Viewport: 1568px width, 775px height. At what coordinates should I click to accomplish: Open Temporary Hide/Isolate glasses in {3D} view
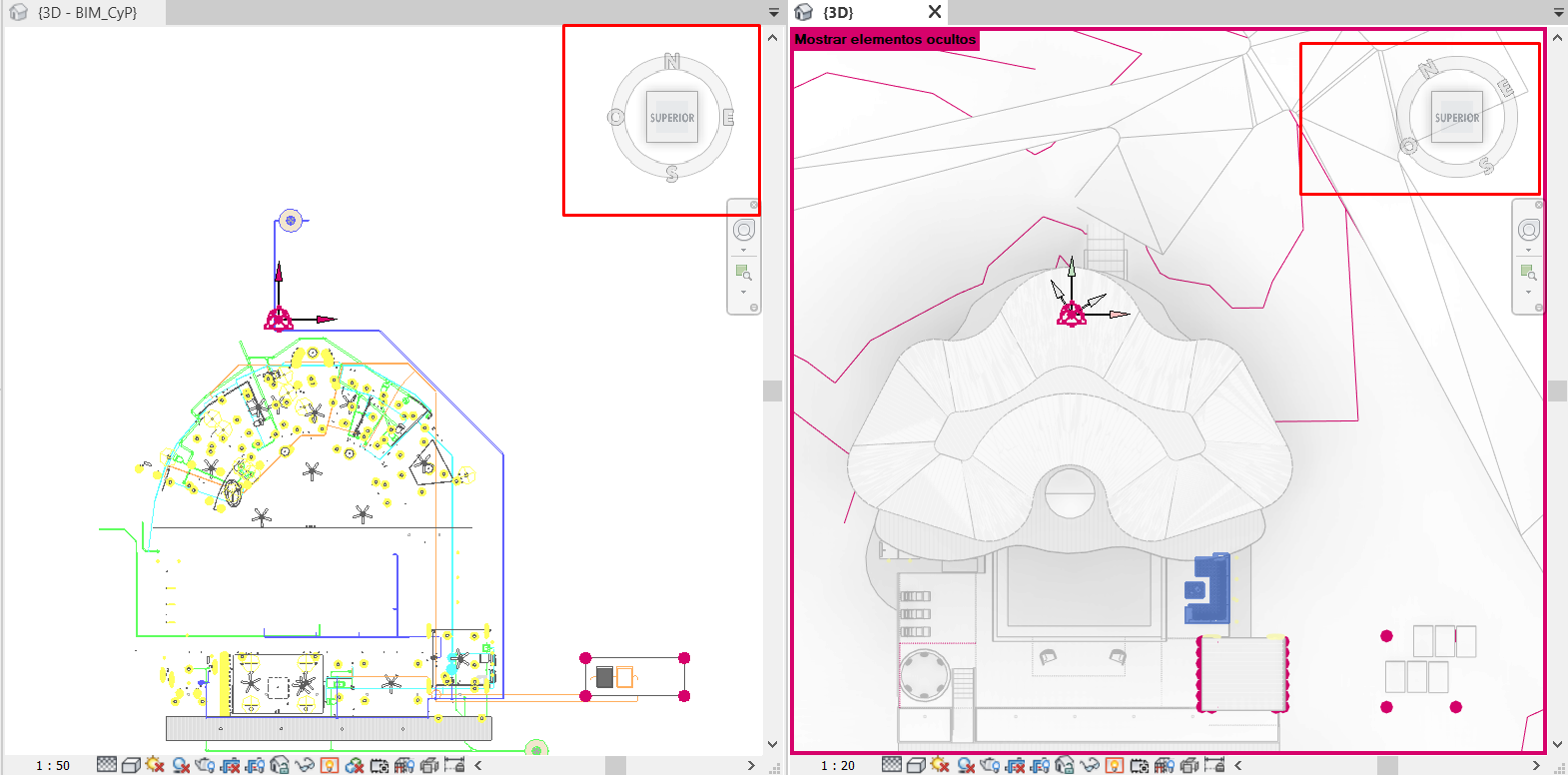click(1090, 765)
